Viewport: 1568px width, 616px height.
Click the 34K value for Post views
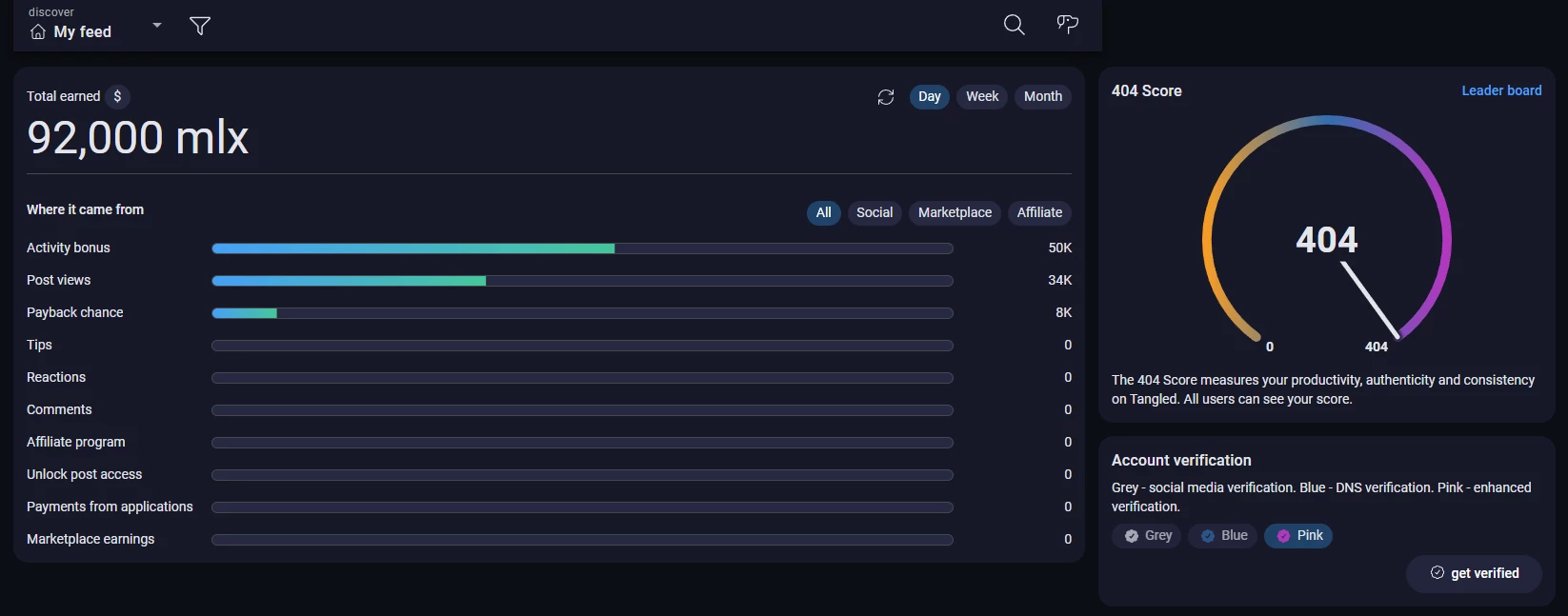tap(1060, 280)
